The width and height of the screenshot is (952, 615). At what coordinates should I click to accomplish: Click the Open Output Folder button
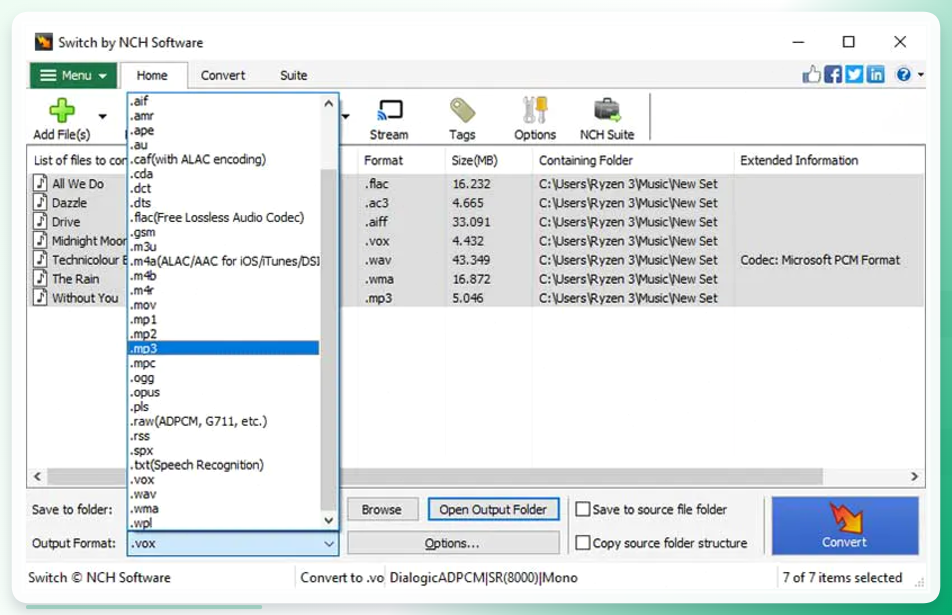(x=493, y=509)
